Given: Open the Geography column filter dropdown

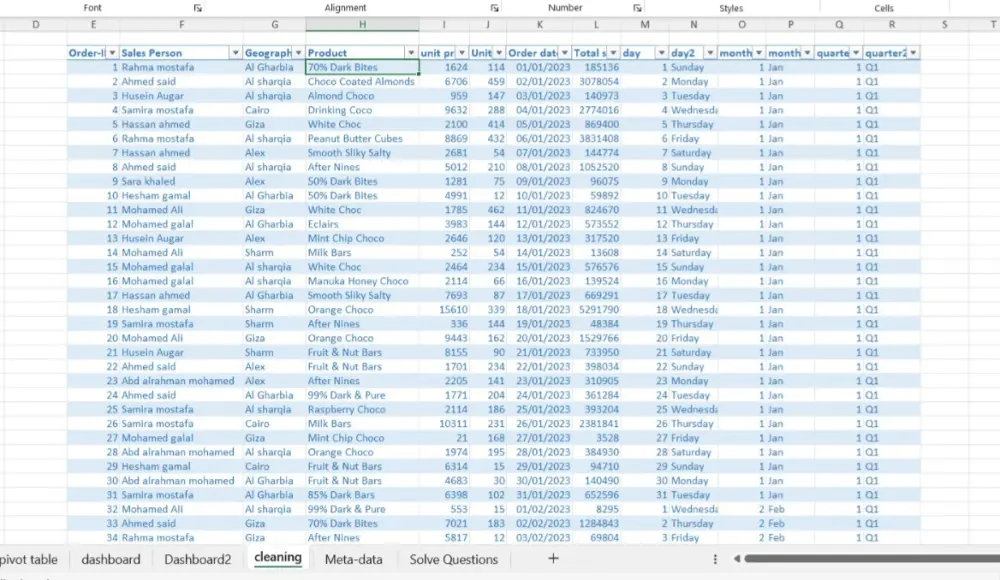Looking at the screenshot, I should point(297,52).
